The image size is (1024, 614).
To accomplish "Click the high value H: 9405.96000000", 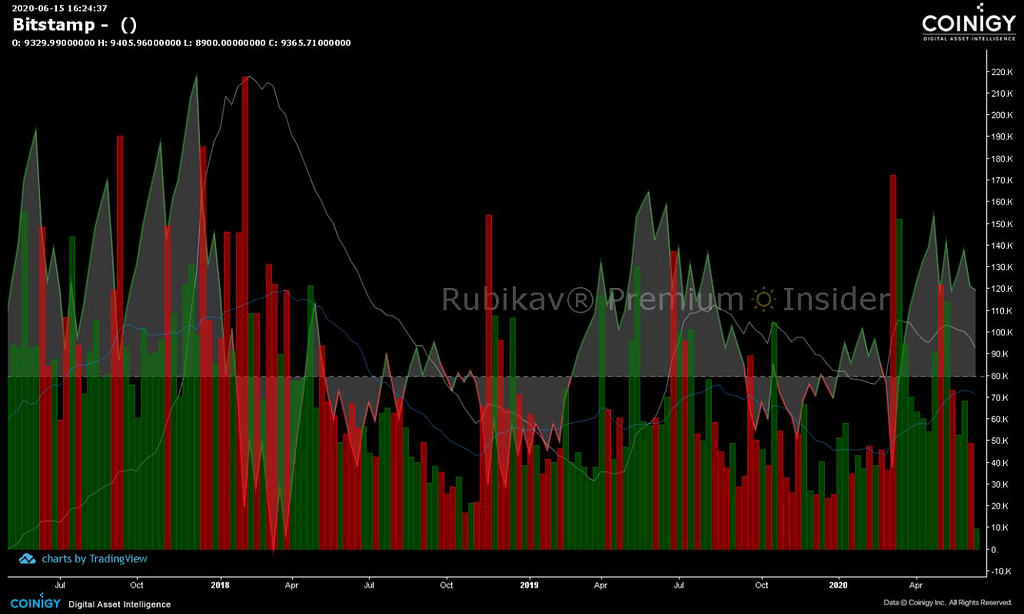I will tap(139, 43).
